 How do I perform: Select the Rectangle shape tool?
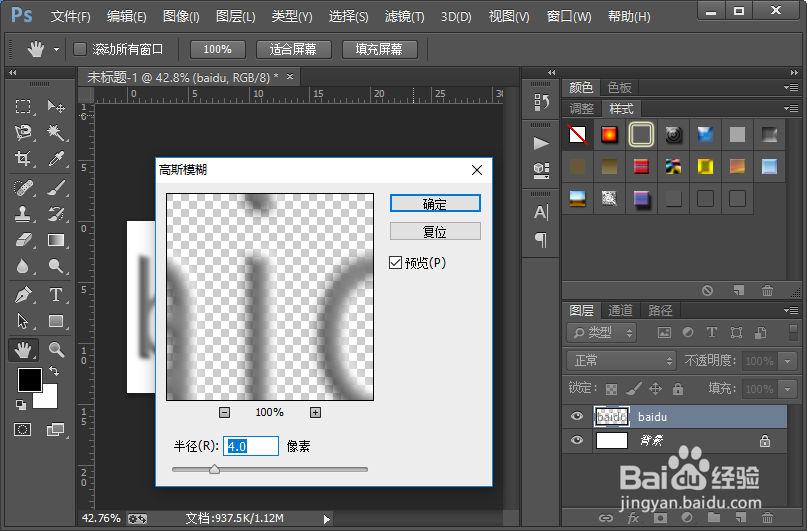coord(56,321)
